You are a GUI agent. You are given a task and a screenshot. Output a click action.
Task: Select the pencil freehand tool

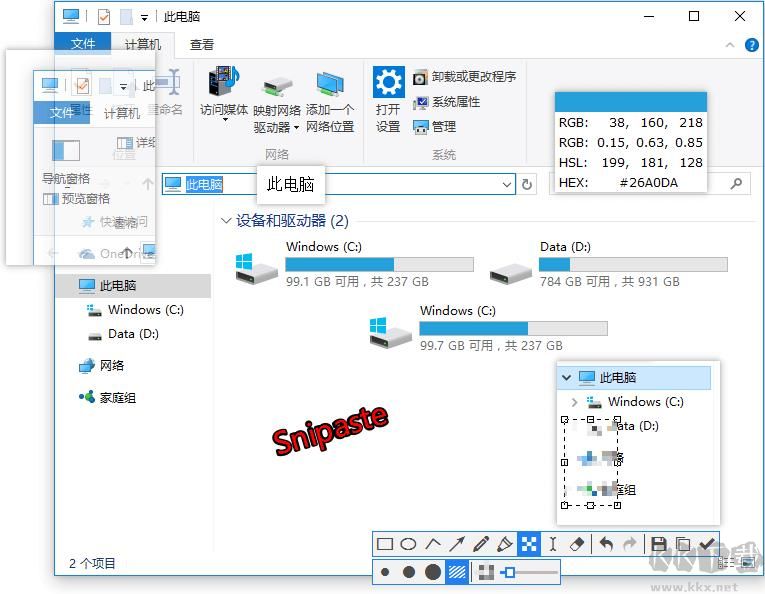(481, 544)
